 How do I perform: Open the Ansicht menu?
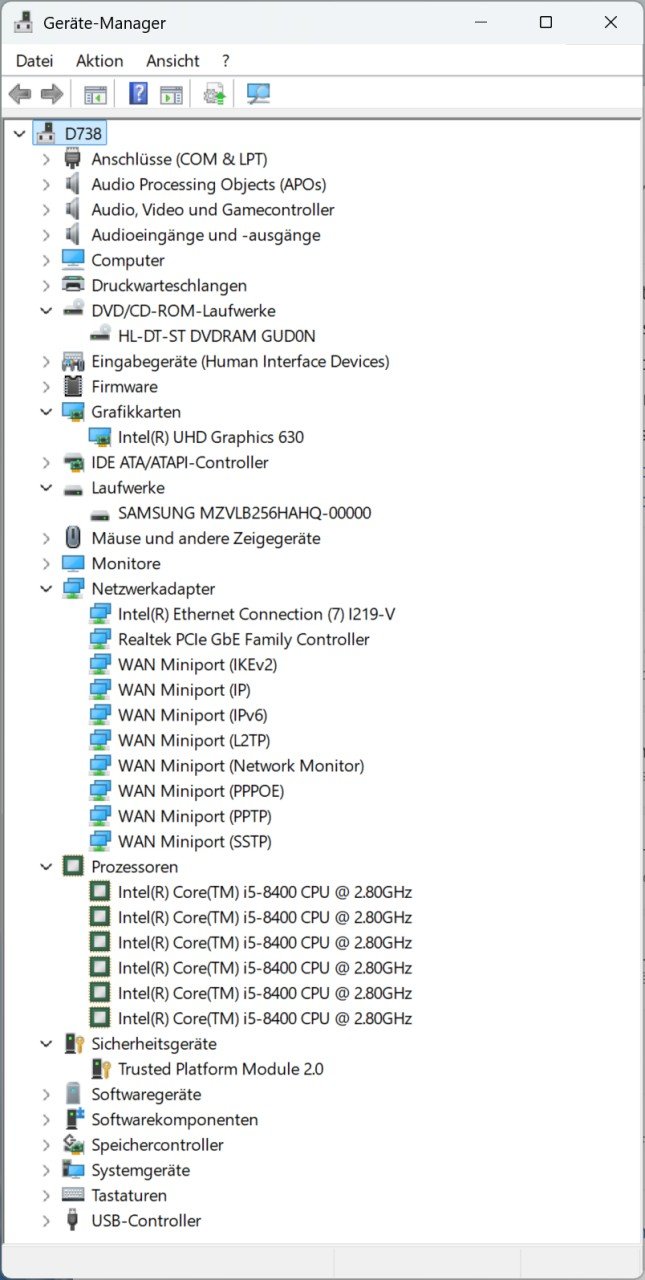pyautogui.click(x=172, y=61)
